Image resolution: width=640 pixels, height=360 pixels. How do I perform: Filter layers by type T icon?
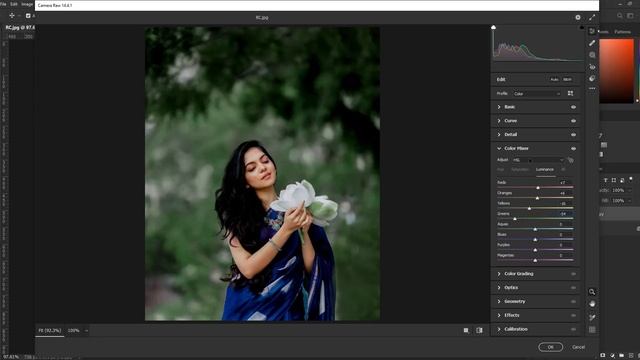pos(606,180)
